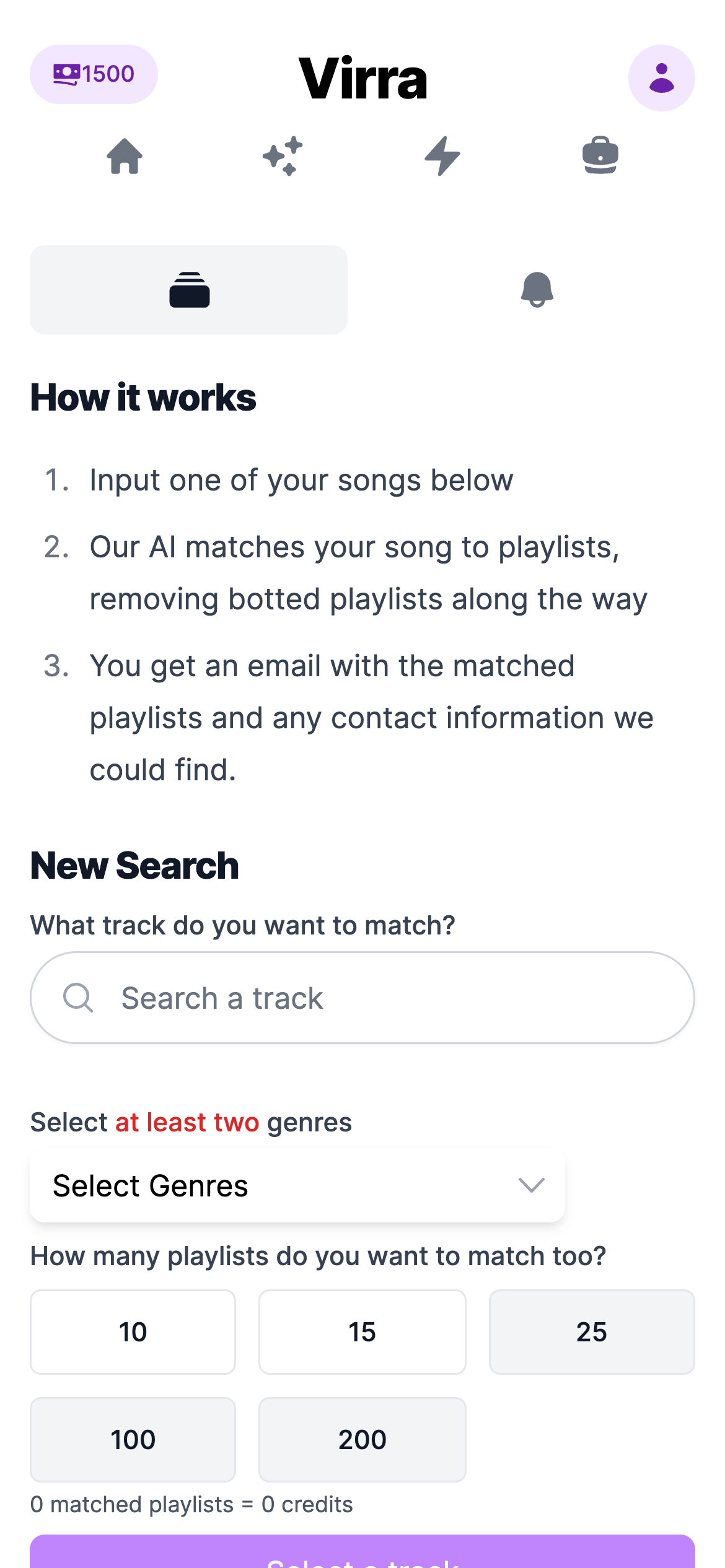Screen dimensions: 725x1568
Task: Choose 10 playlists to match
Action: click(133, 1332)
